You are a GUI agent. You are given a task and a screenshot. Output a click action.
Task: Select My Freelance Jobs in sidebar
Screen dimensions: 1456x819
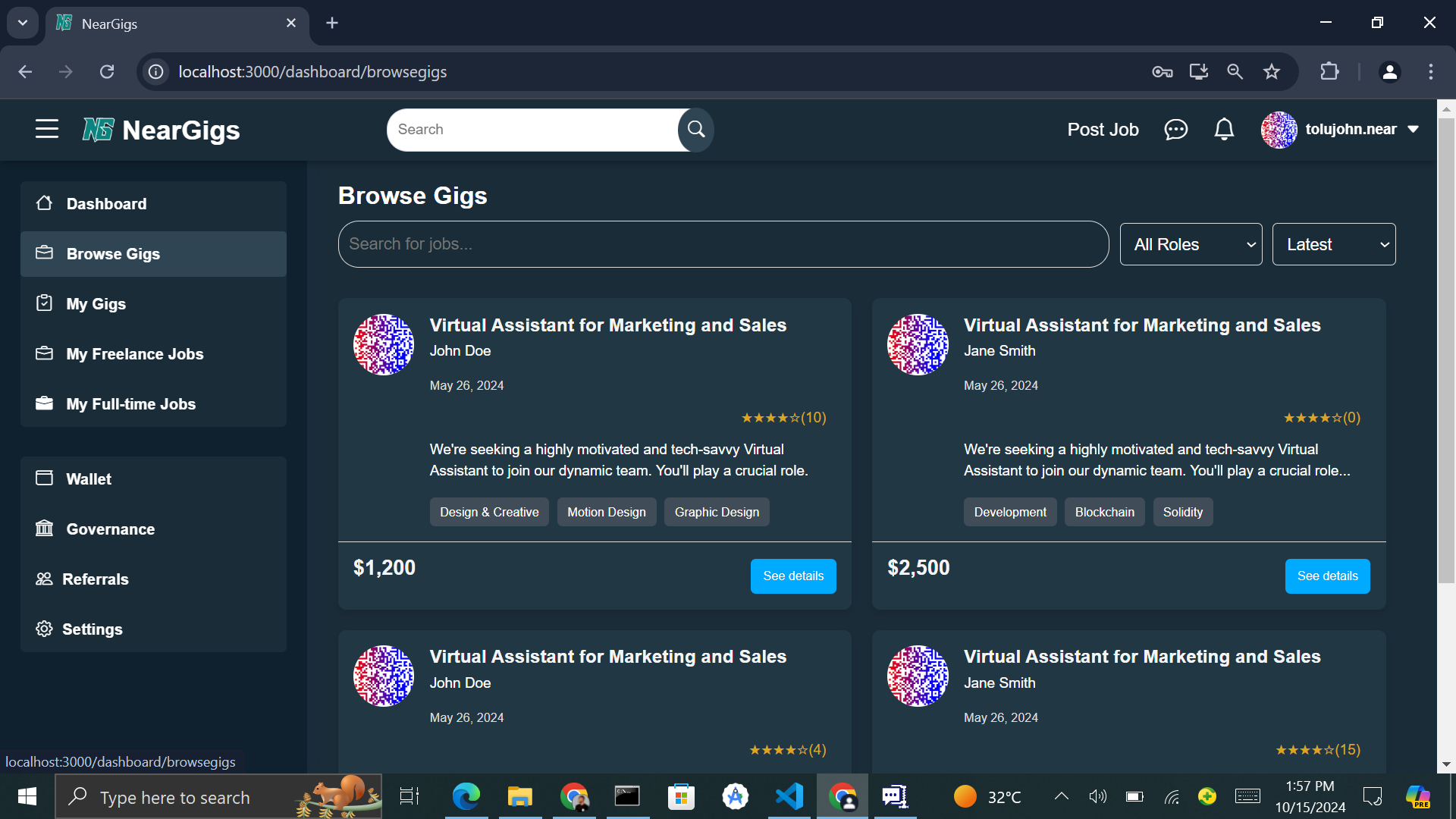[x=134, y=354]
